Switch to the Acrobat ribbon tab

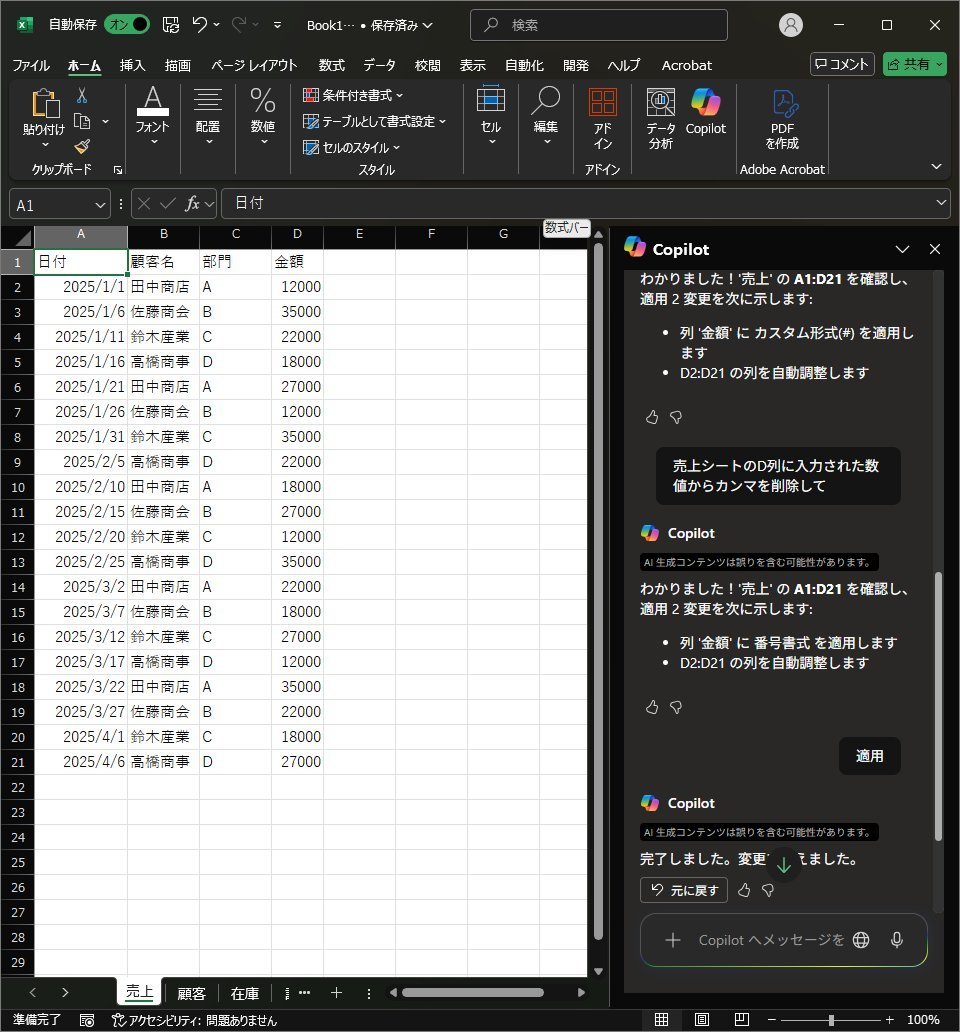click(686, 65)
